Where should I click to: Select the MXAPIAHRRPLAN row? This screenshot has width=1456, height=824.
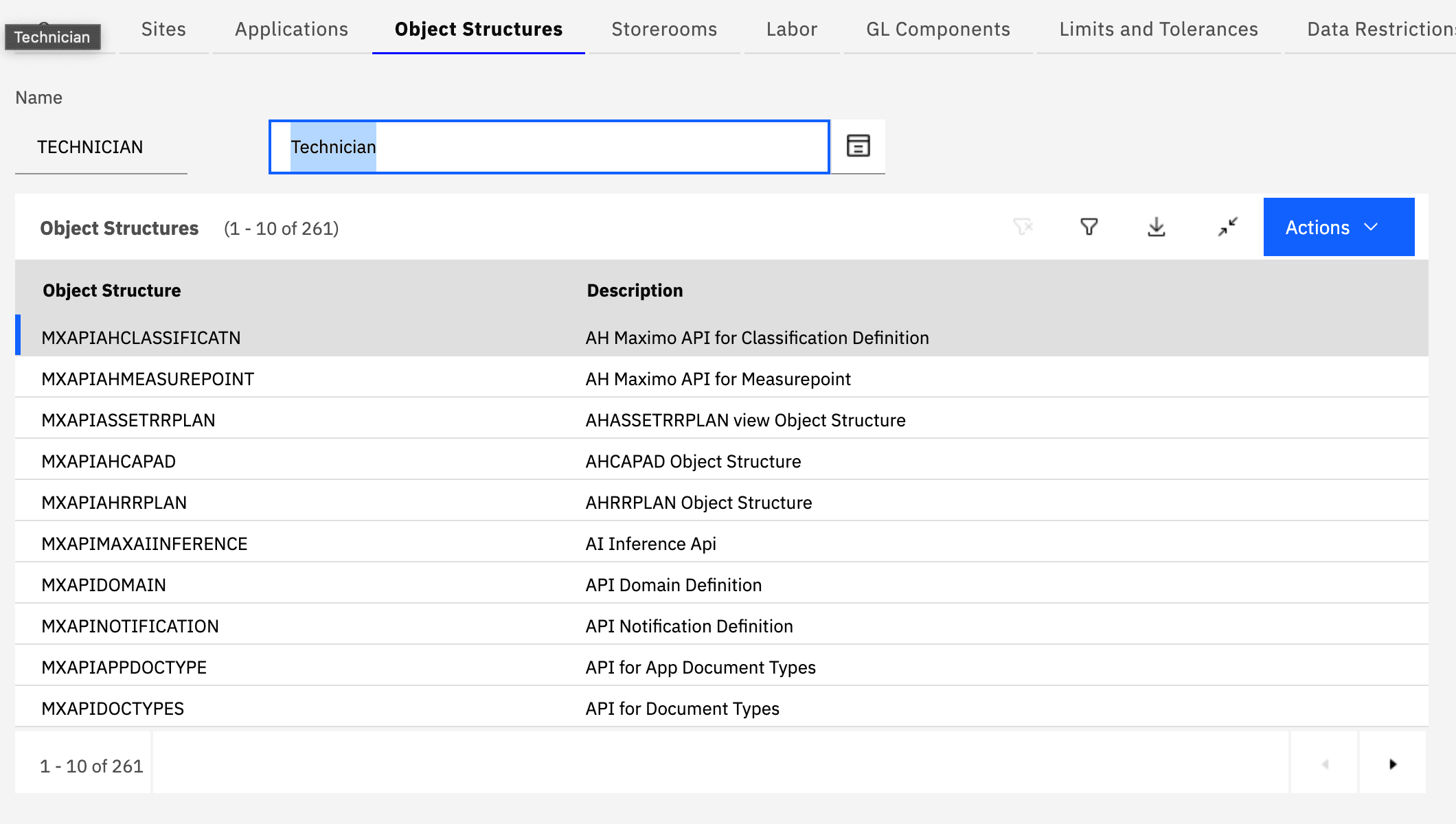pyautogui.click(x=722, y=502)
